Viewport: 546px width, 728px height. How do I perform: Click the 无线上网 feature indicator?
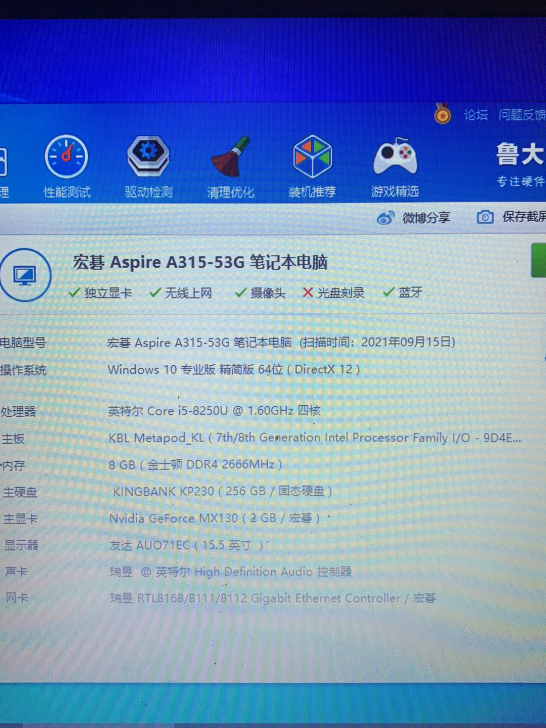point(181,292)
